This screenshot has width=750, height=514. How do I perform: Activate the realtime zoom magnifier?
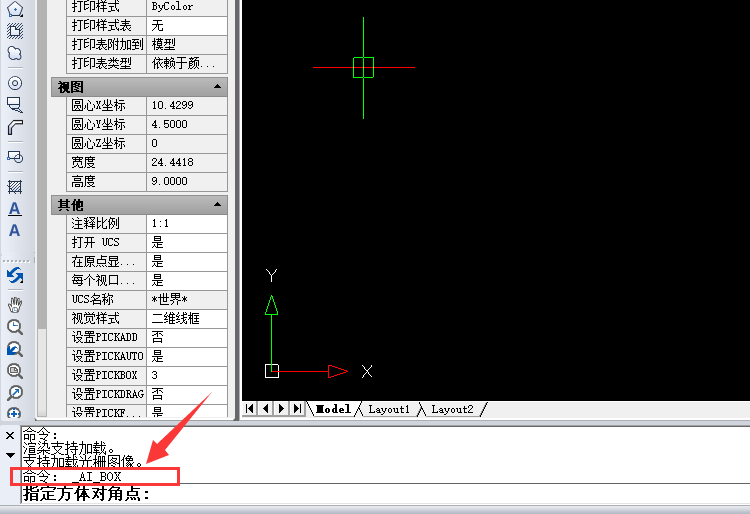[15, 327]
